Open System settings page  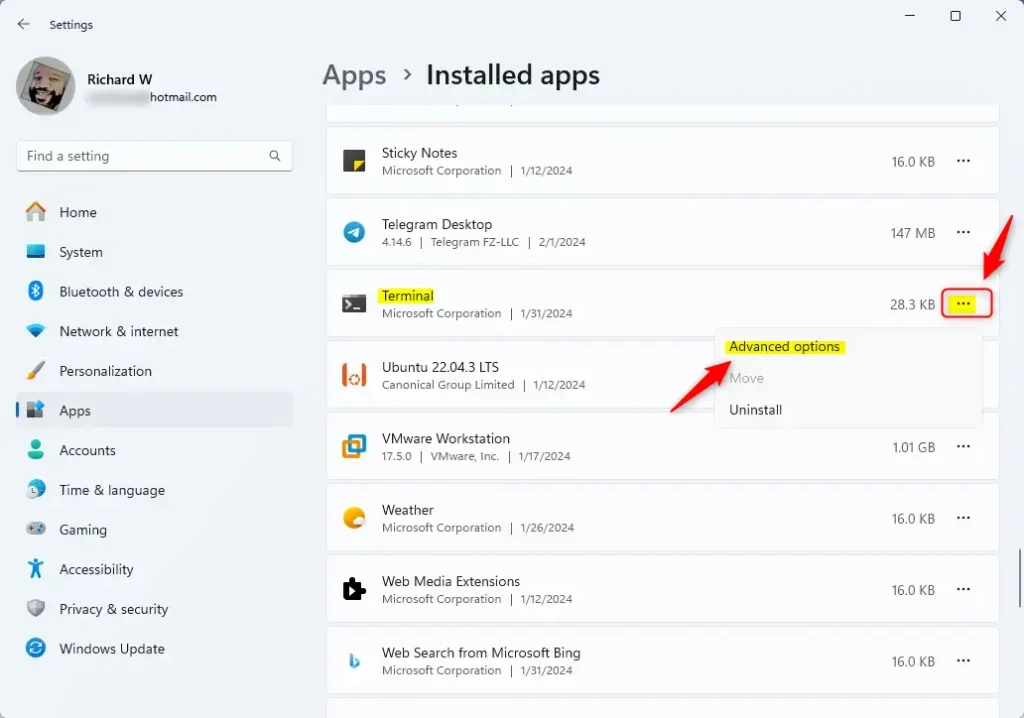tap(155, 252)
